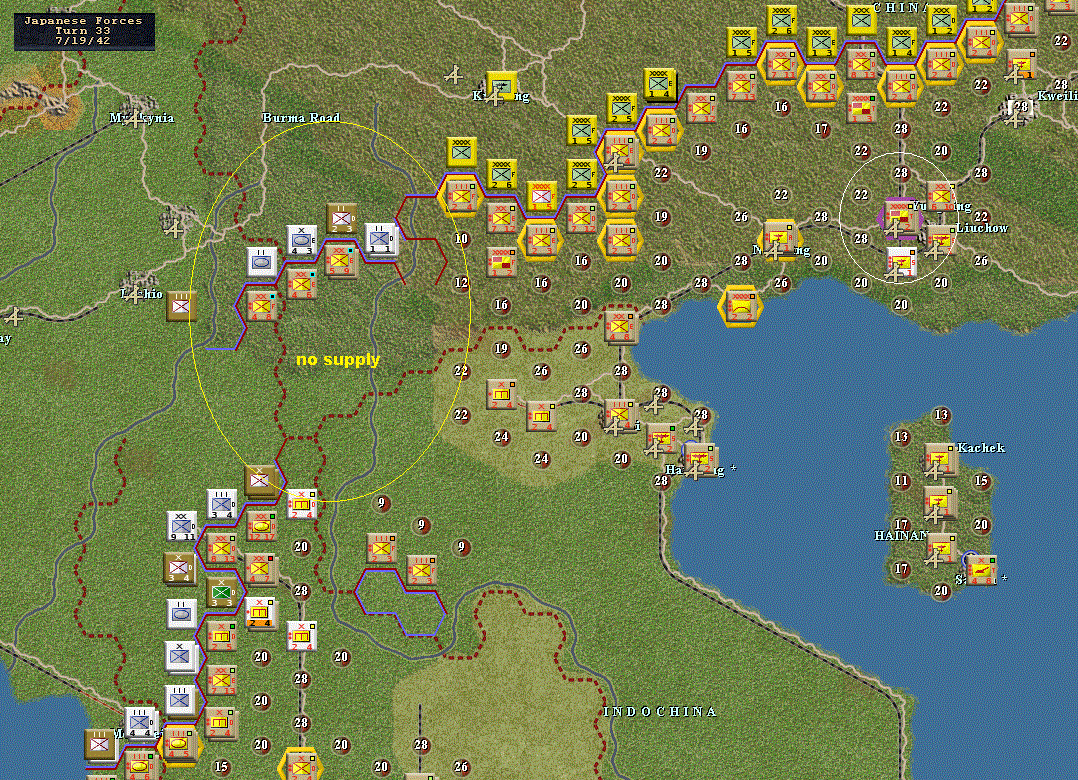Select the Japanese division marked 6 10
This screenshot has height=780, width=1078.
(x=940, y=197)
